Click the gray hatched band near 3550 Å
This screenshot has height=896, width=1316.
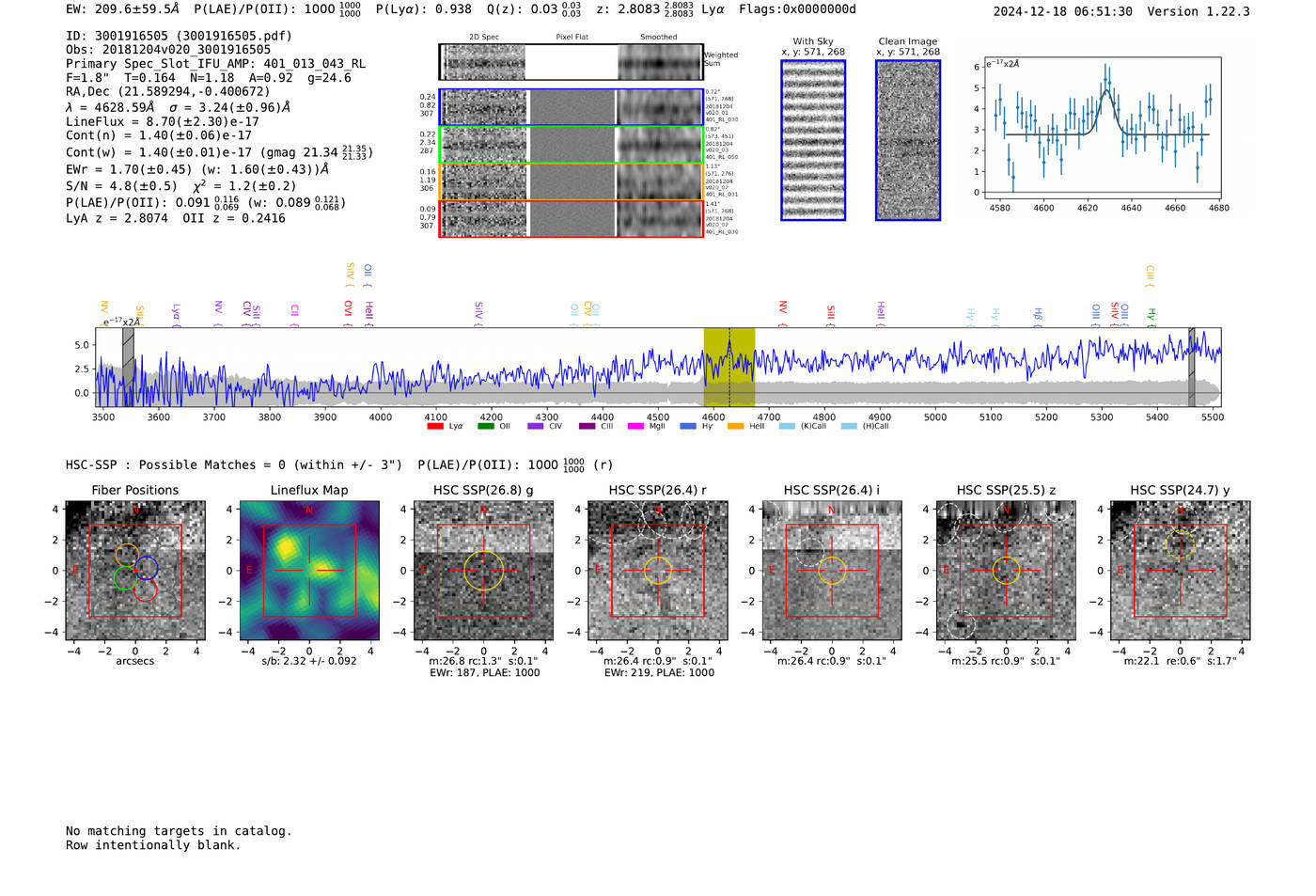pyautogui.click(x=128, y=367)
